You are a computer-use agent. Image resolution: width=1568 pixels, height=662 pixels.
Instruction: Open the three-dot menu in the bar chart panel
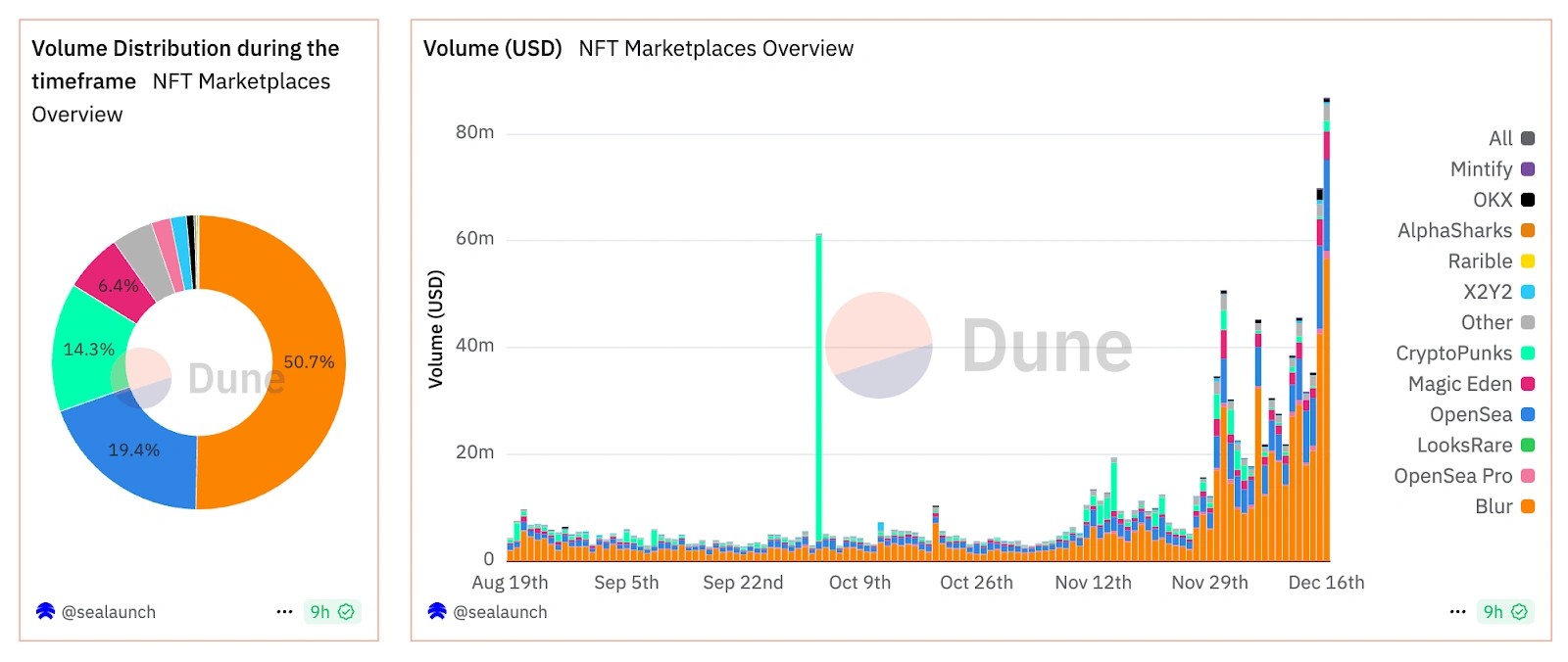click(1457, 612)
